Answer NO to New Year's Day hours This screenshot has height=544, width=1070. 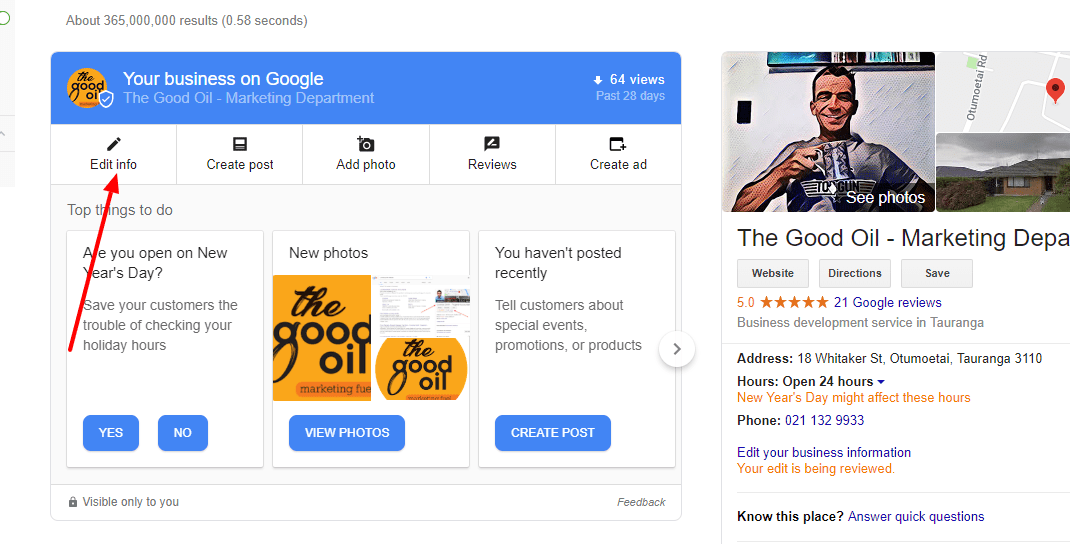[x=182, y=433]
